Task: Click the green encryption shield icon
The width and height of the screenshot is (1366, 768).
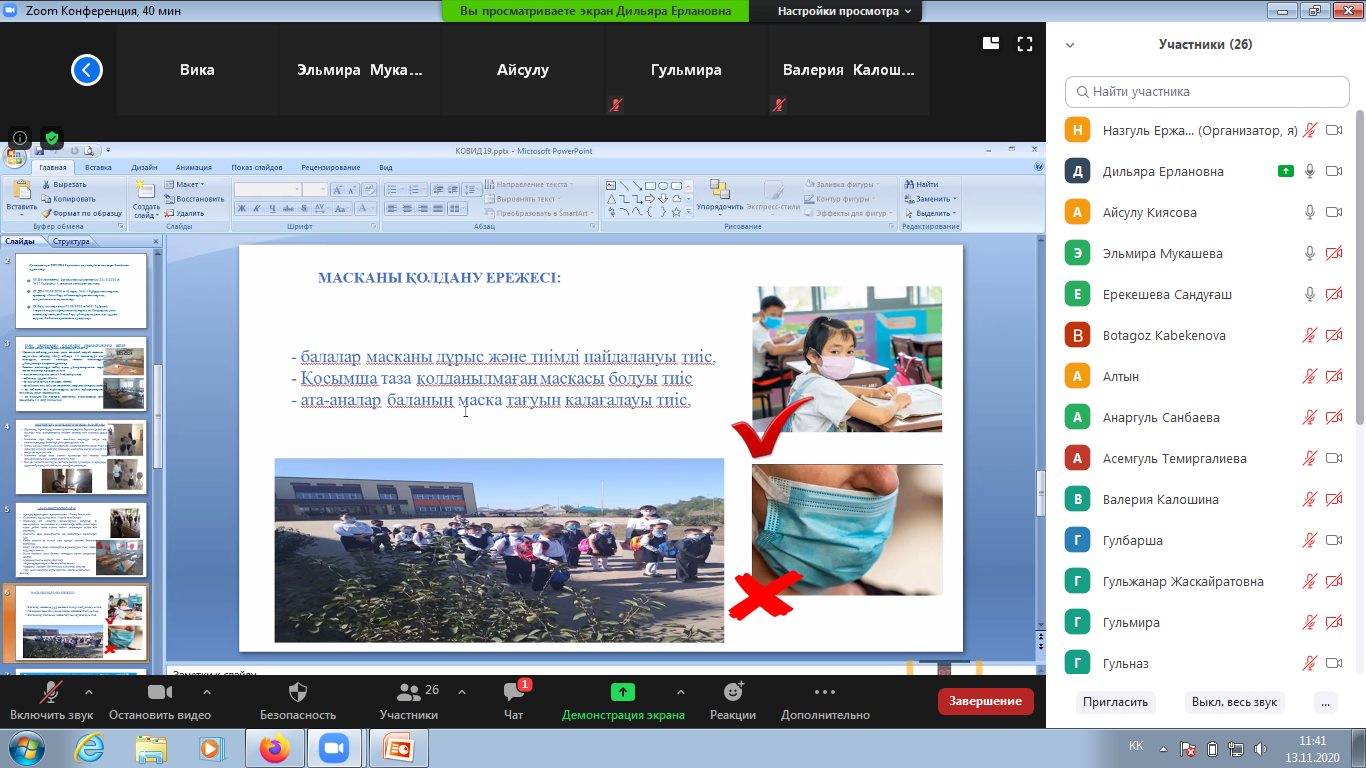Action: (52, 138)
